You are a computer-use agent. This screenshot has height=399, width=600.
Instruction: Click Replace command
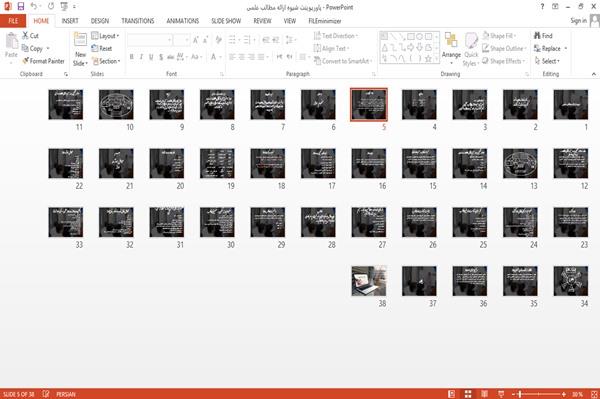pos(547,48)
